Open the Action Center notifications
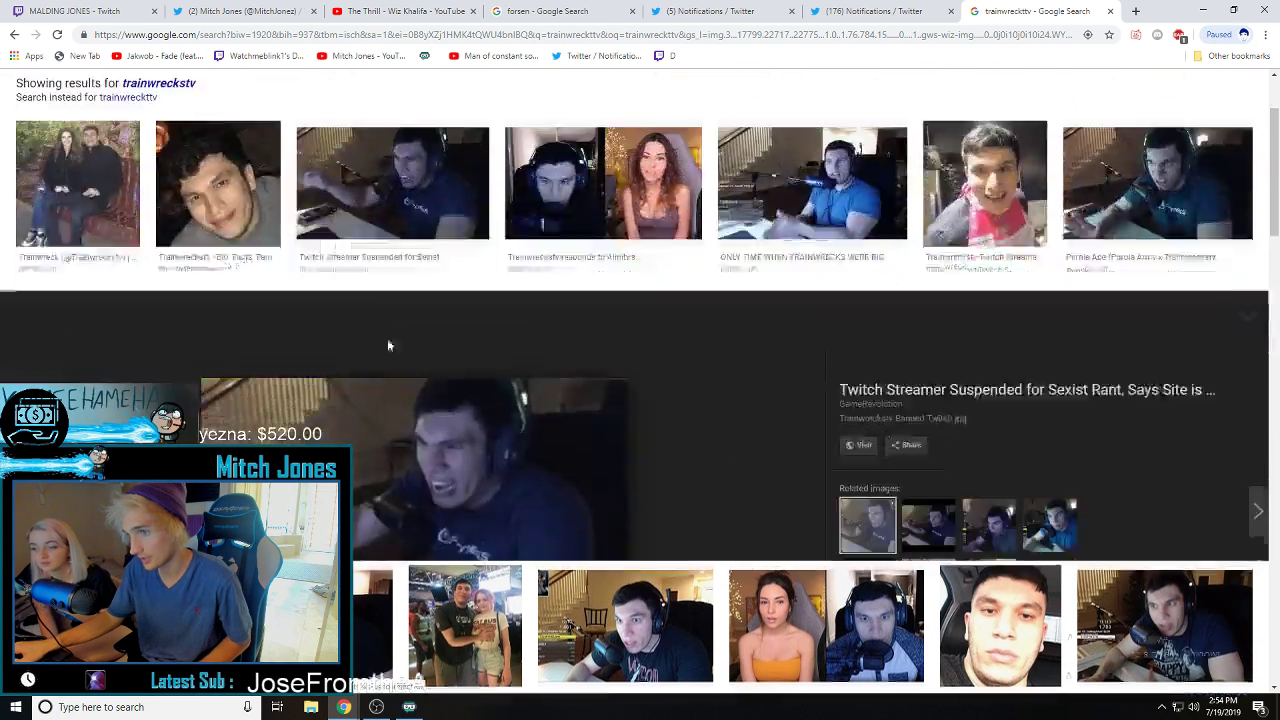This screenshot has height=720, width=1280. coord(1259,707)
